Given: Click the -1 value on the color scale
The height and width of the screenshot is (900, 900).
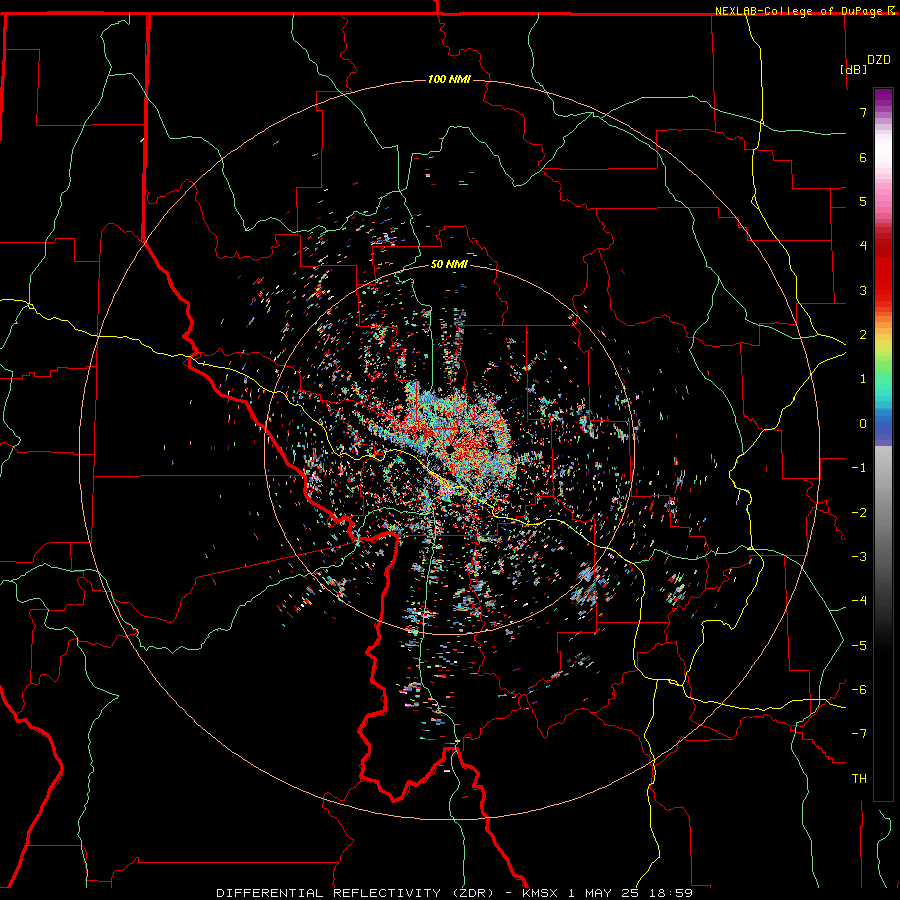Looking at the screenshot, I should tap(859, 467).
